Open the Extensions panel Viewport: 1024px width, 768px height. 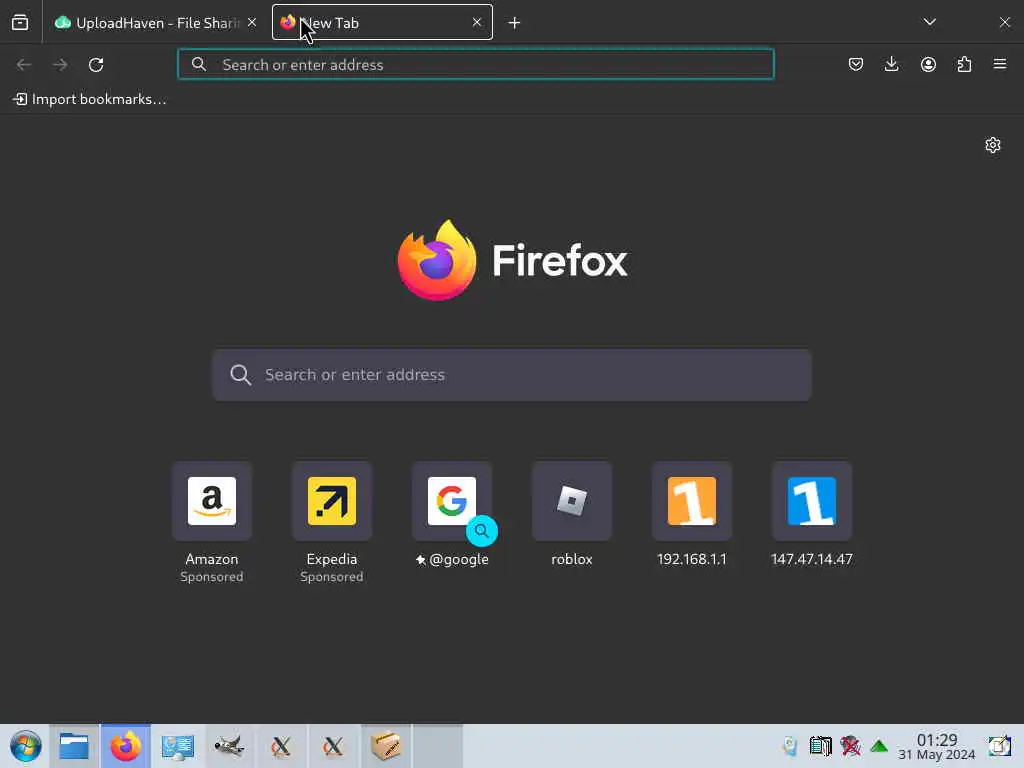[x=964, y=64]
